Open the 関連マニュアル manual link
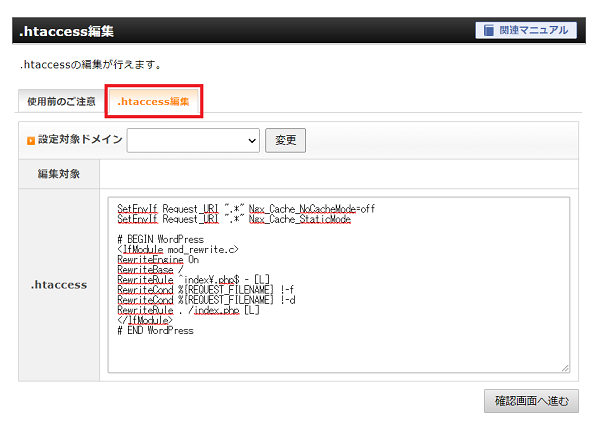600x427 pixels. point(526,30)
